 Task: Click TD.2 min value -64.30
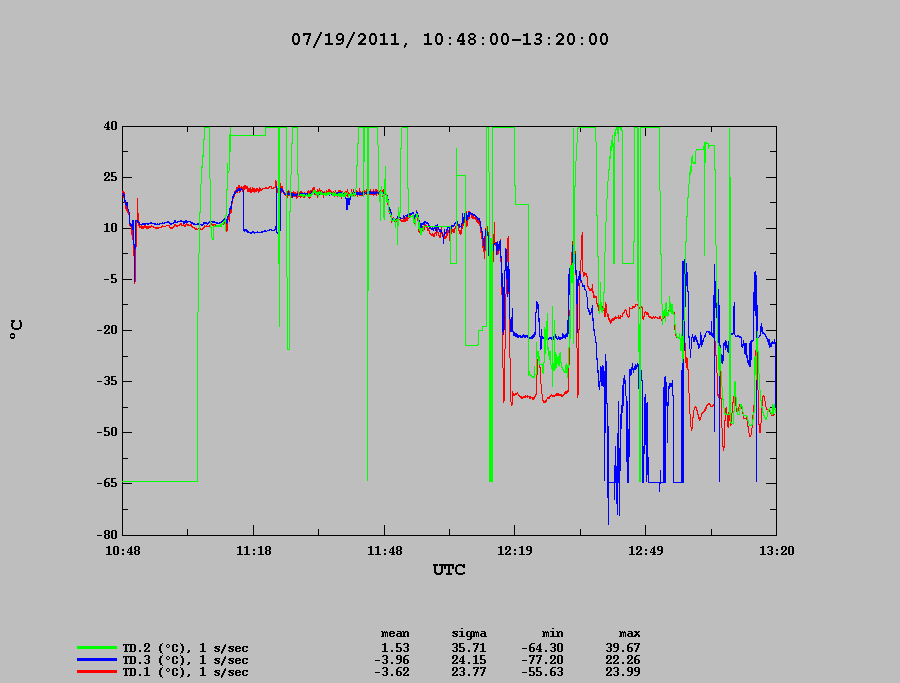(542, 648)
